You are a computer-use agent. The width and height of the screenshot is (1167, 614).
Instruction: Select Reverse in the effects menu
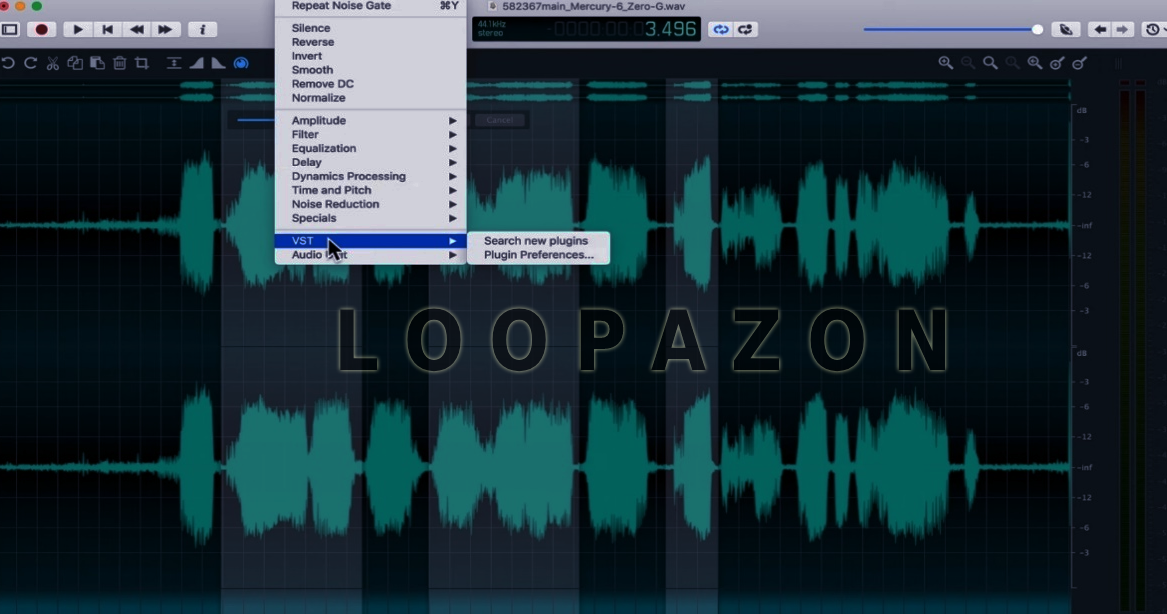coord(313,42)
